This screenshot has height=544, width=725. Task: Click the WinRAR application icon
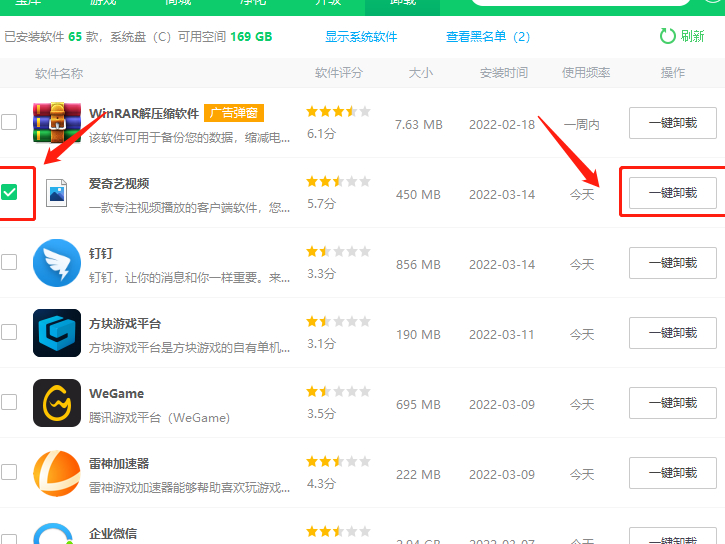pos(57,123)
